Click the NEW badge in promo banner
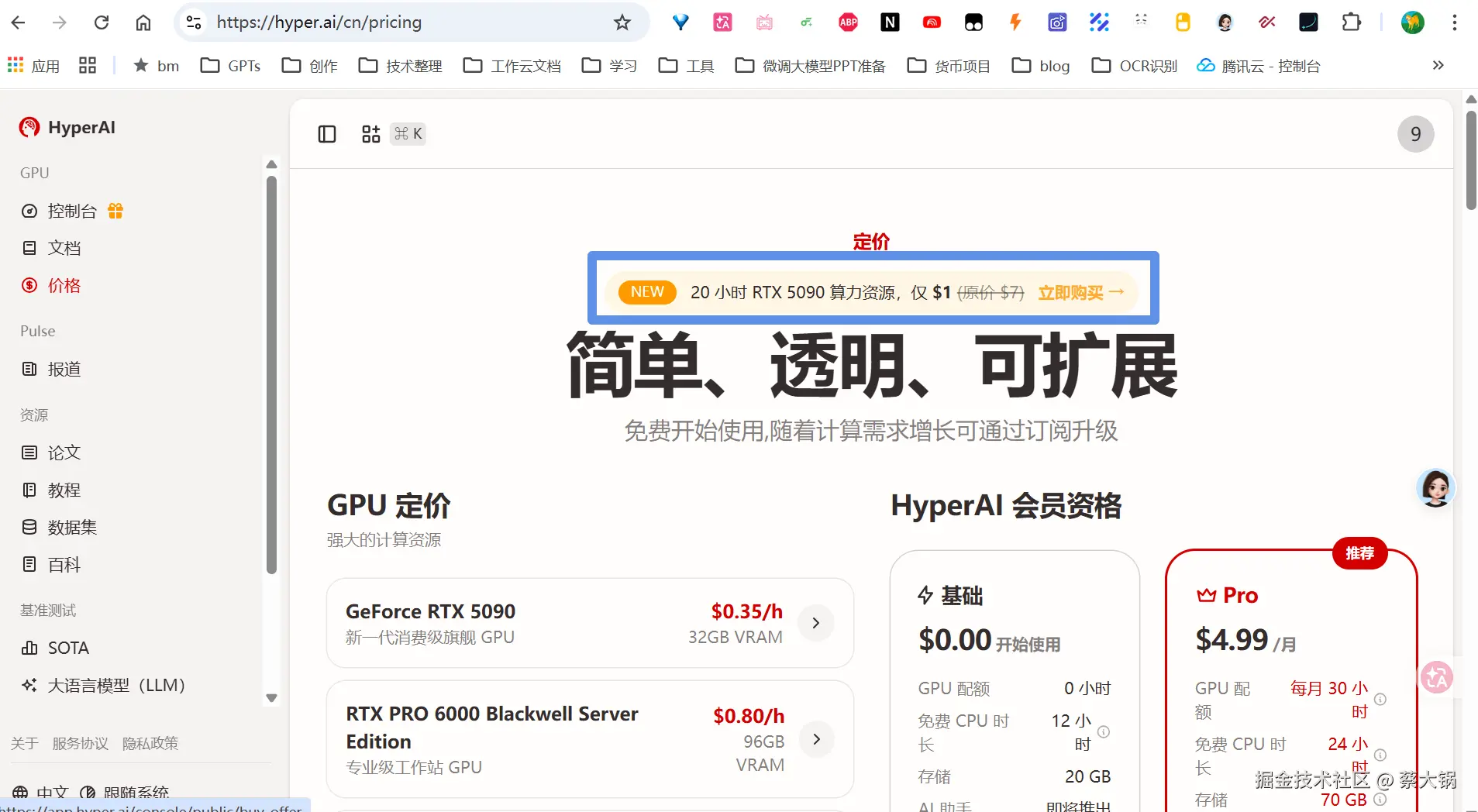 tap(647, 292)
